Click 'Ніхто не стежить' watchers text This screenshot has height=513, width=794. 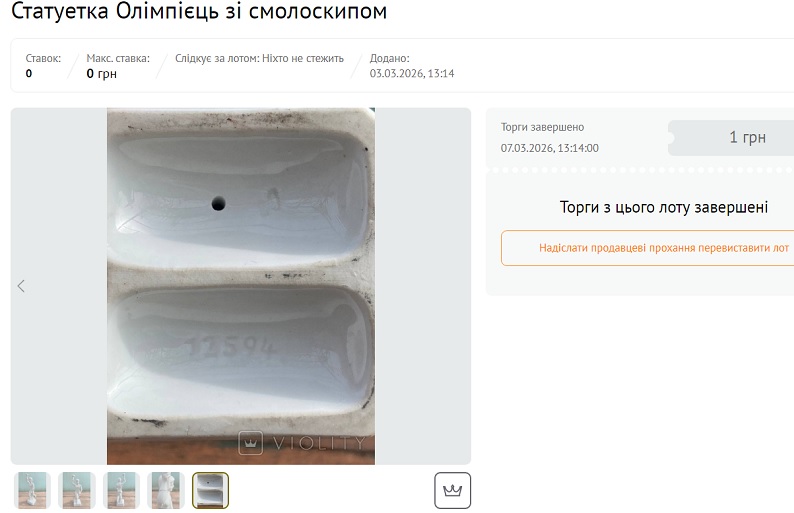click(302, 58)
